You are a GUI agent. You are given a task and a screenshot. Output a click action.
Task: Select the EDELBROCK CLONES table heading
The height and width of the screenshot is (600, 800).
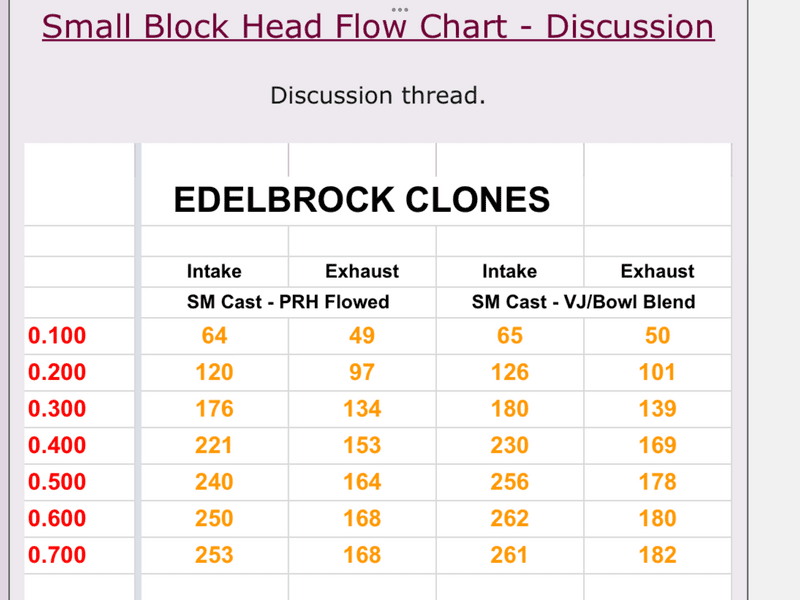pyautogui.click(x=361, y=199)
